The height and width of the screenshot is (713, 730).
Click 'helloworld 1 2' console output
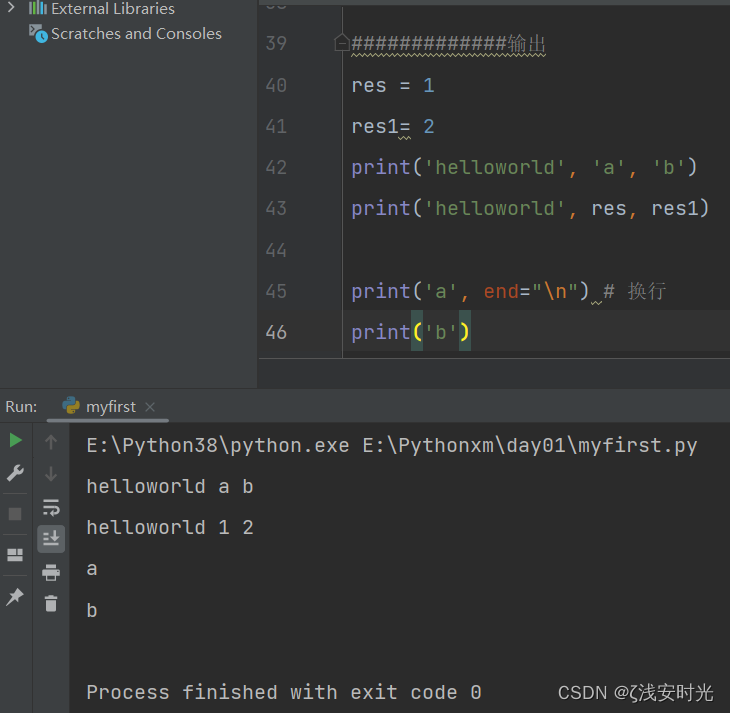click(170, 528)
